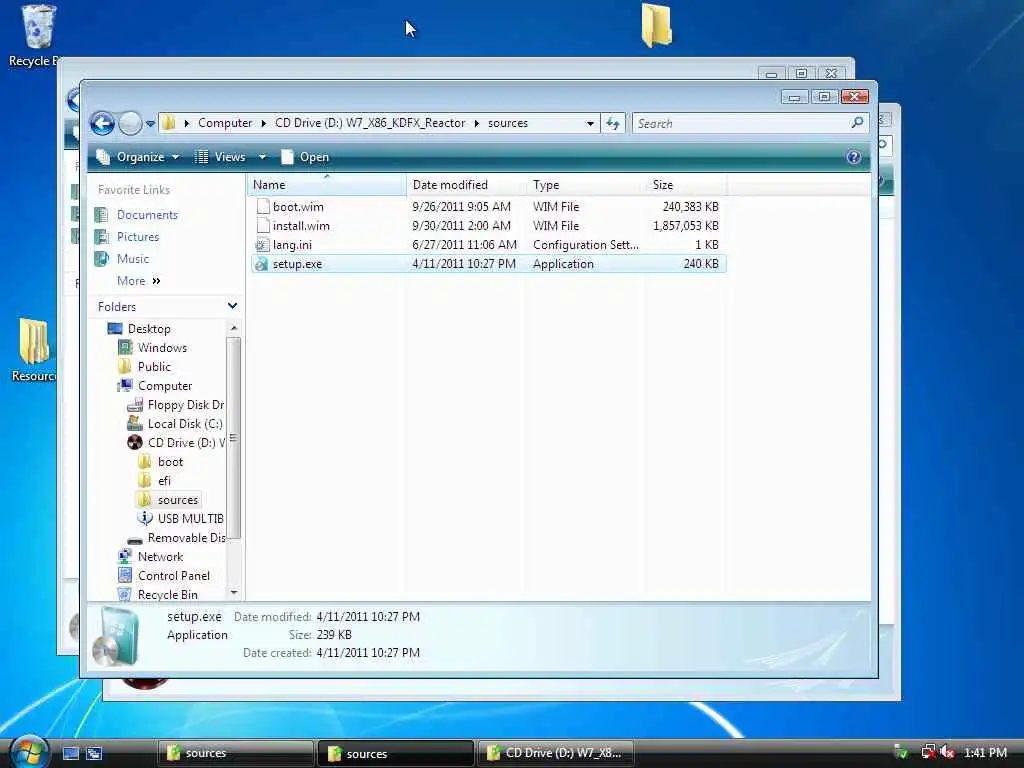Click 1,857,053 KB size cell
This screenshot has width=1024, height=768.
(686, 225)
